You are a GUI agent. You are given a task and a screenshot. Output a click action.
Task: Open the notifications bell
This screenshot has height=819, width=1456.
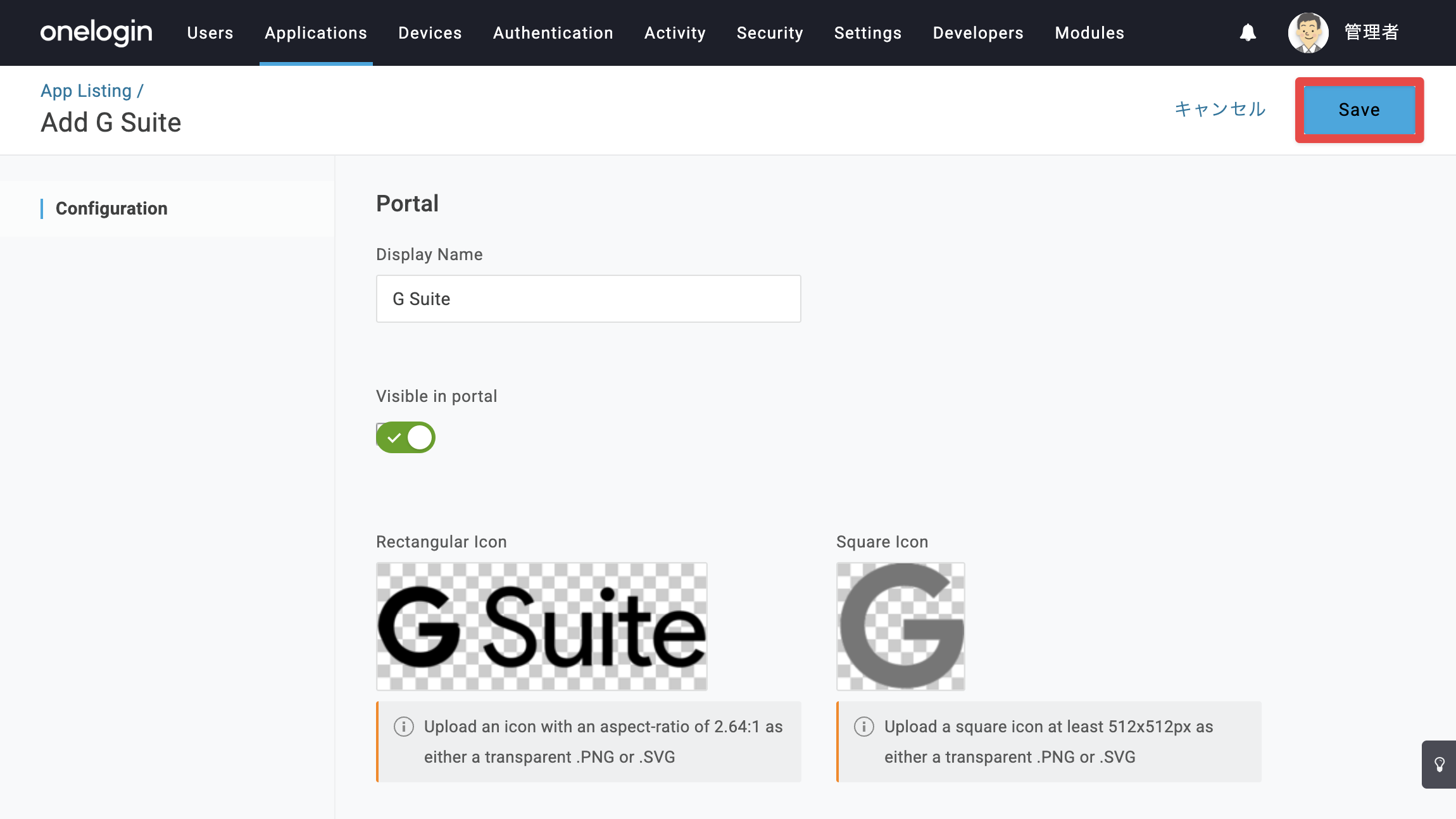tap(1248, 32)
